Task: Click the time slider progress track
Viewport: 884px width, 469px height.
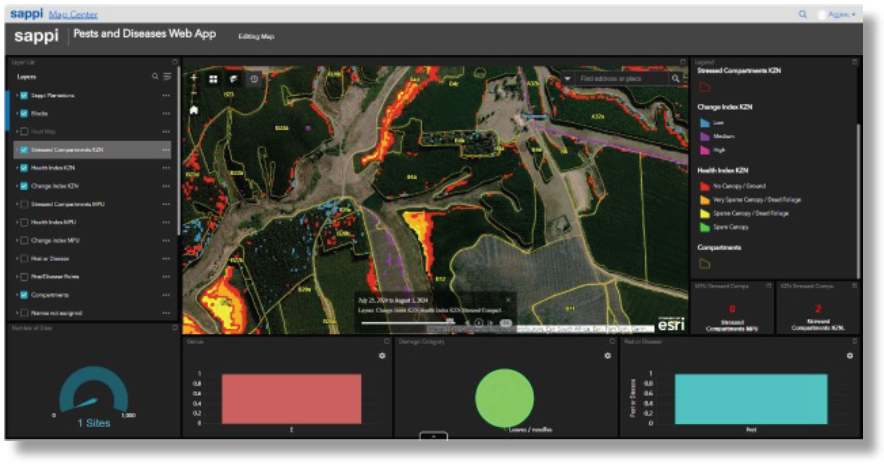Action: coord(408,323)
